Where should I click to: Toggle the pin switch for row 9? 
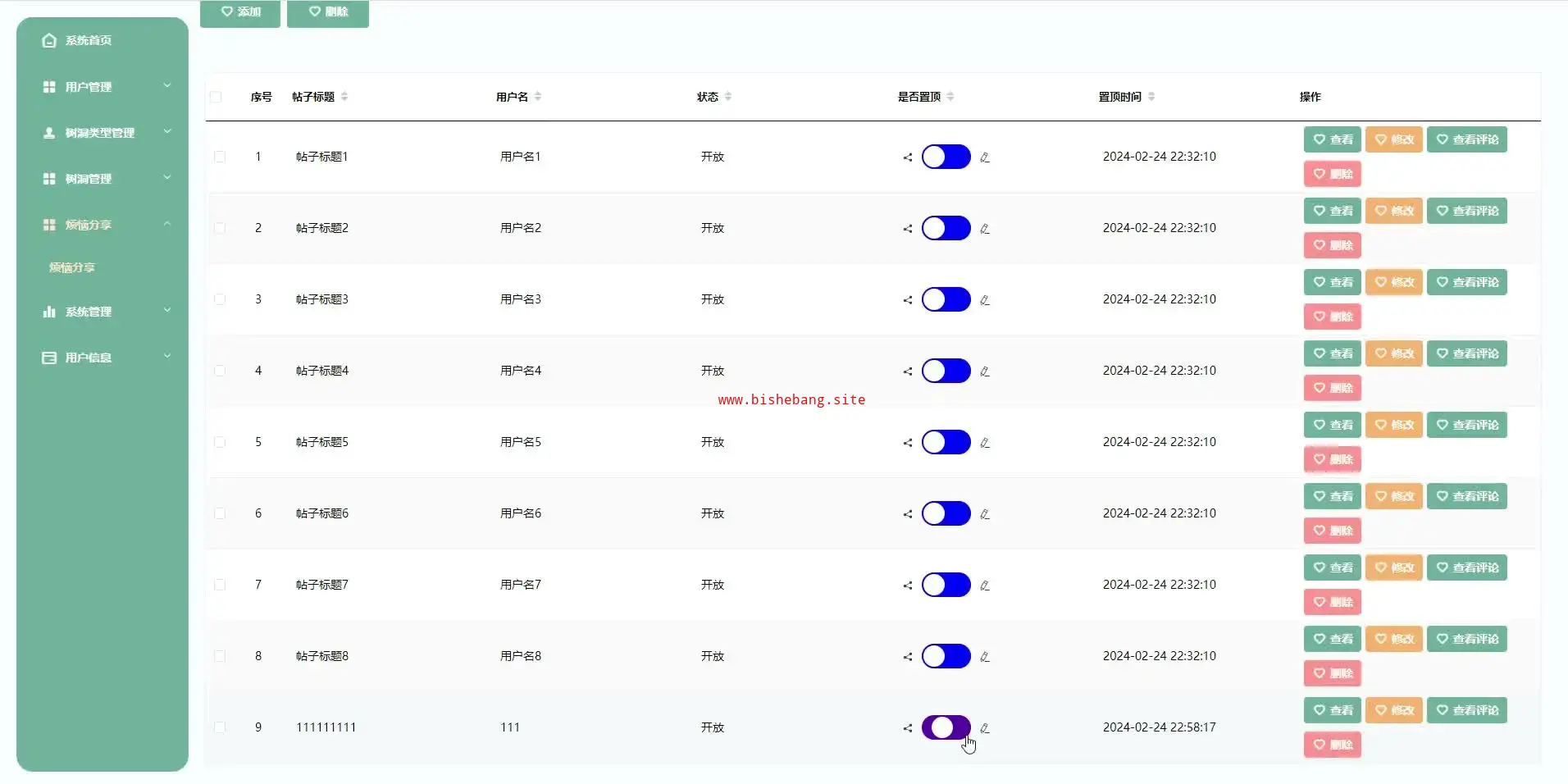click(946, 727)
